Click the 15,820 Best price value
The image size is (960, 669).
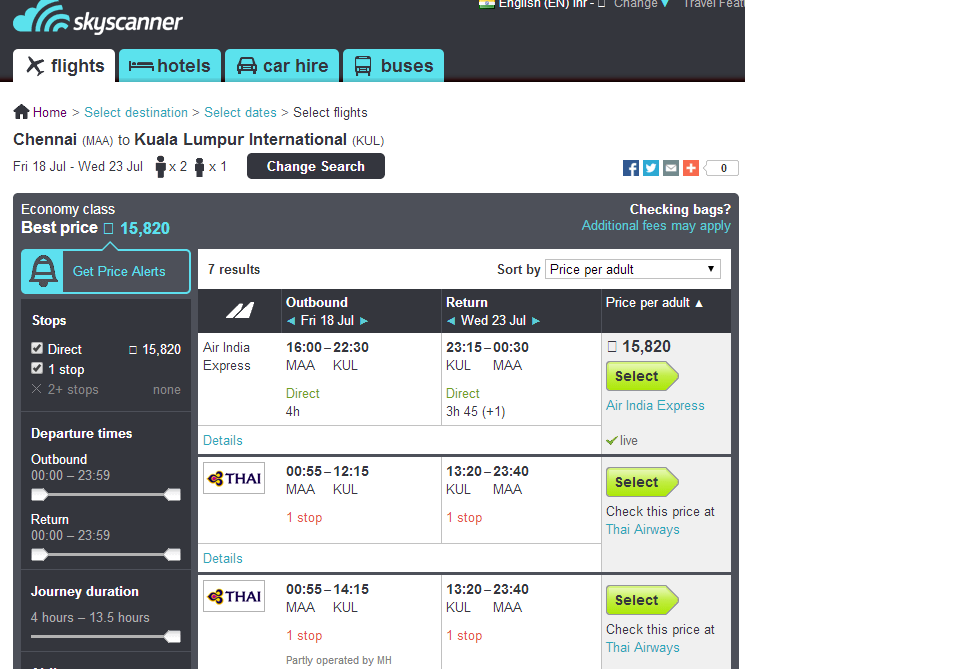(145, 228)
